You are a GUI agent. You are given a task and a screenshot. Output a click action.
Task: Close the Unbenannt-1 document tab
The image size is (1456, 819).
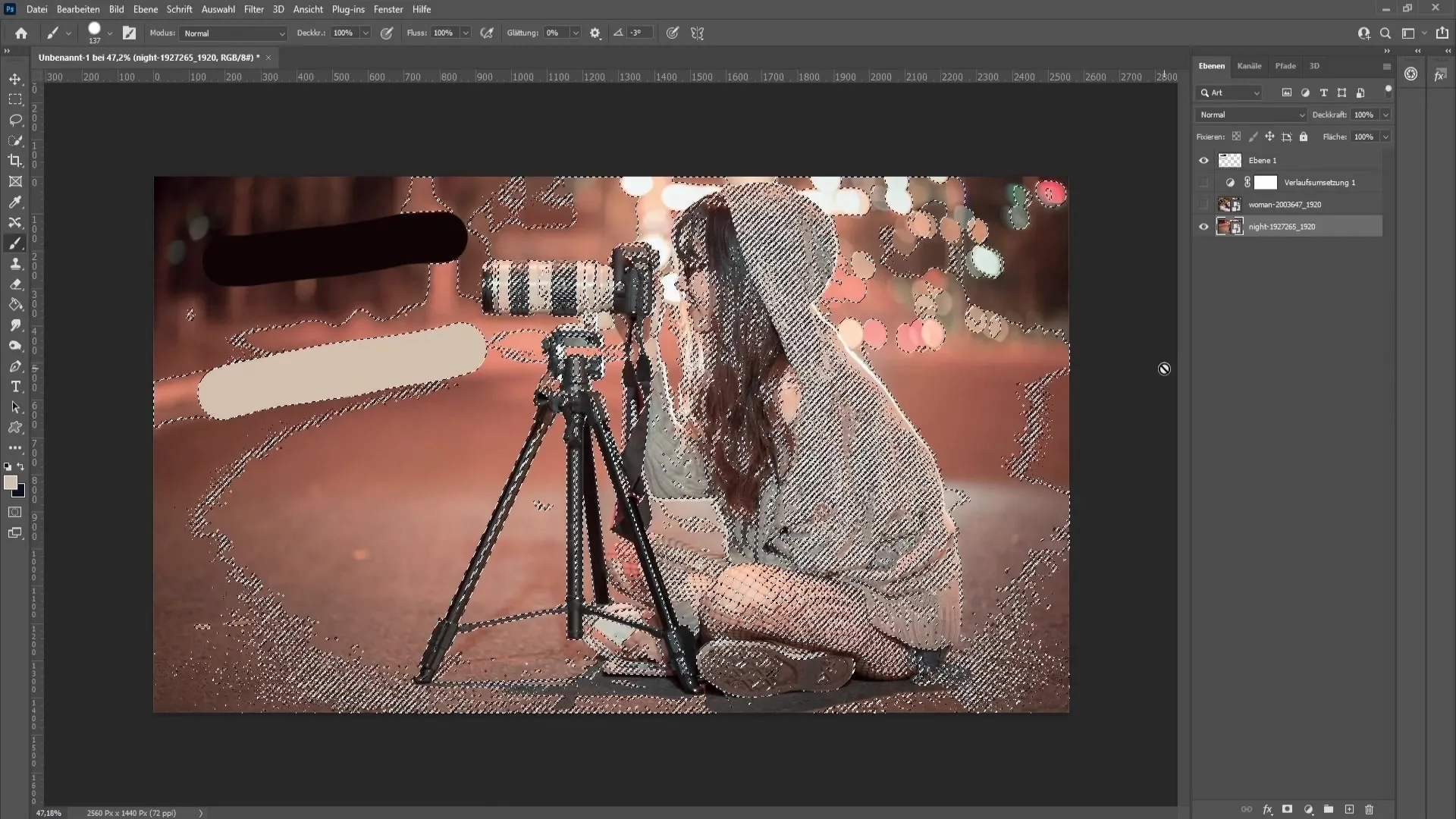coord(268,58)
